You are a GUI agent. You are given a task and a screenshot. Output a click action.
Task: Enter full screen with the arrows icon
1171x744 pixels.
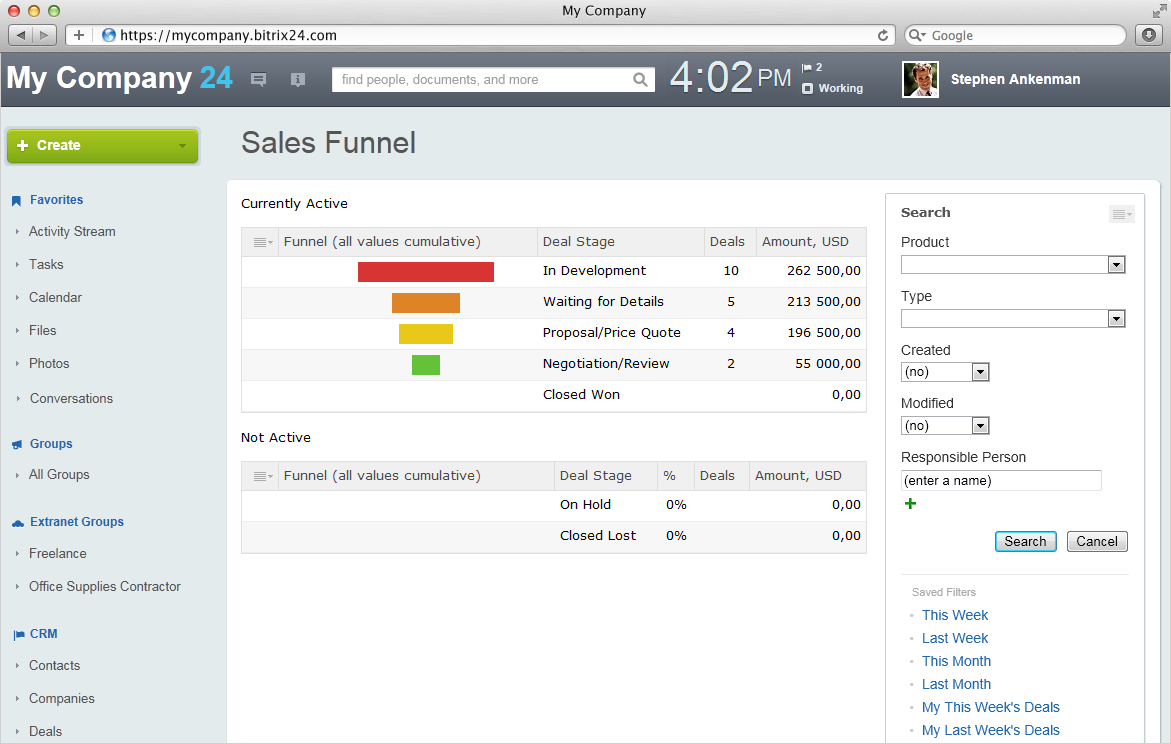(x=1159, y=10)
